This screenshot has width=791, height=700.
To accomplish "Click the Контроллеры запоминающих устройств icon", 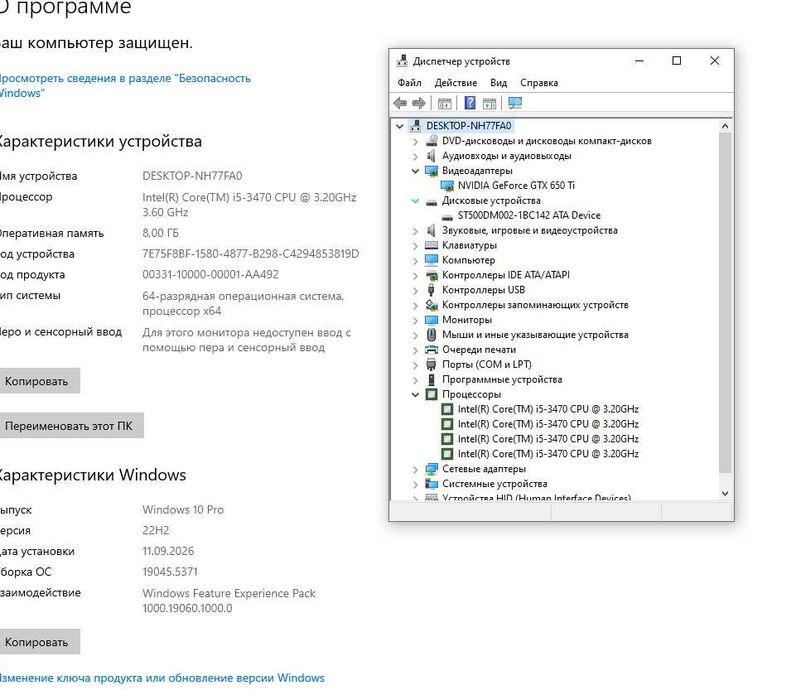I will click(x=431, y=305).
